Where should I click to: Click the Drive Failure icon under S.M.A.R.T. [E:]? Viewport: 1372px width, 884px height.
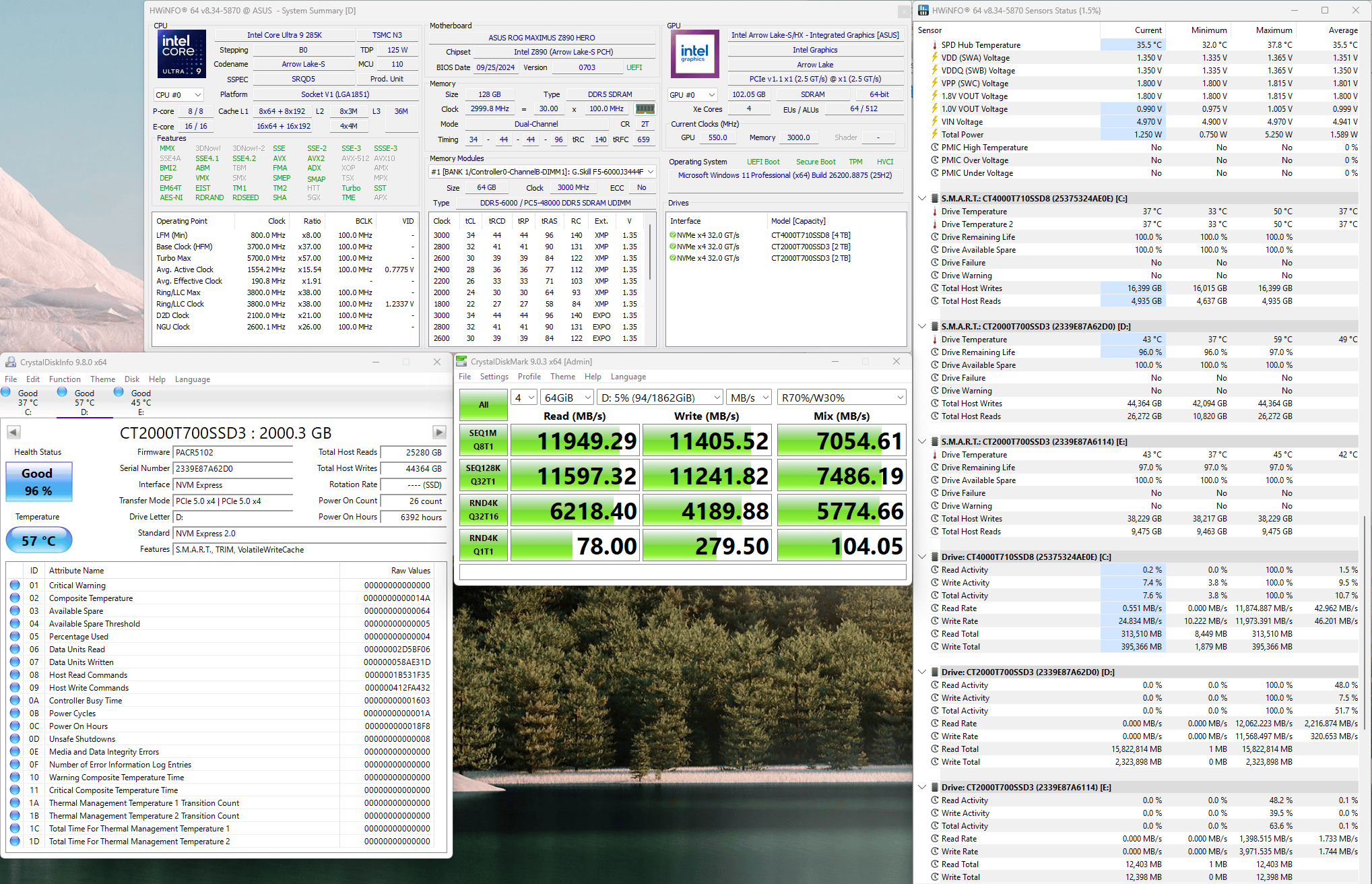(x=935, y=493)
